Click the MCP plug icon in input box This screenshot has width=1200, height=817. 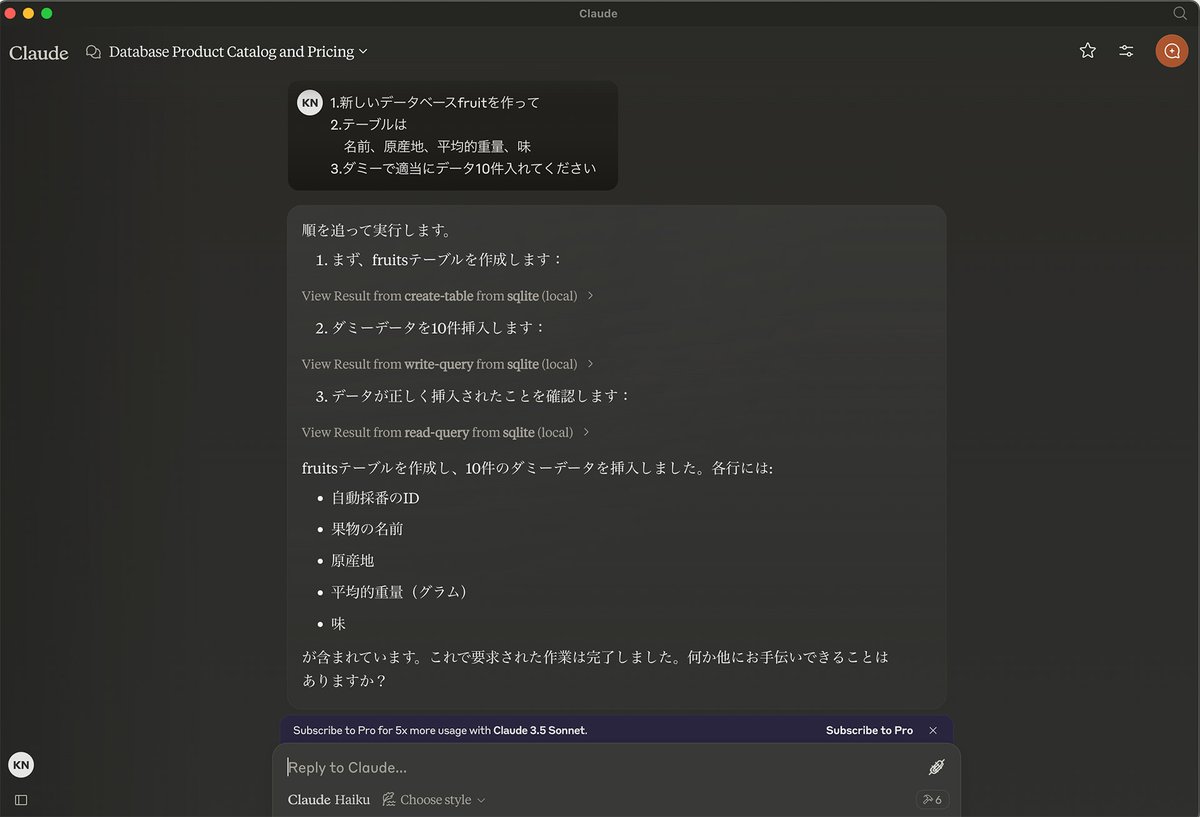click(x=937, y=767)
